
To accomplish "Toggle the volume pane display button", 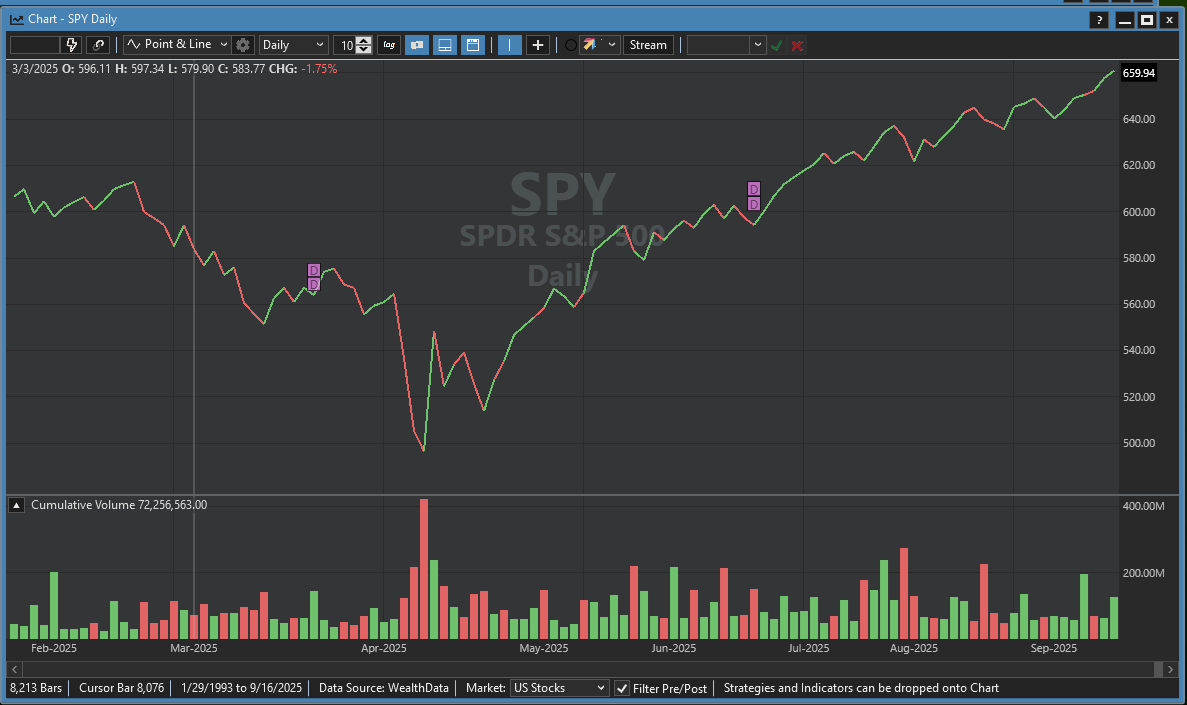I will coord(445,45).
